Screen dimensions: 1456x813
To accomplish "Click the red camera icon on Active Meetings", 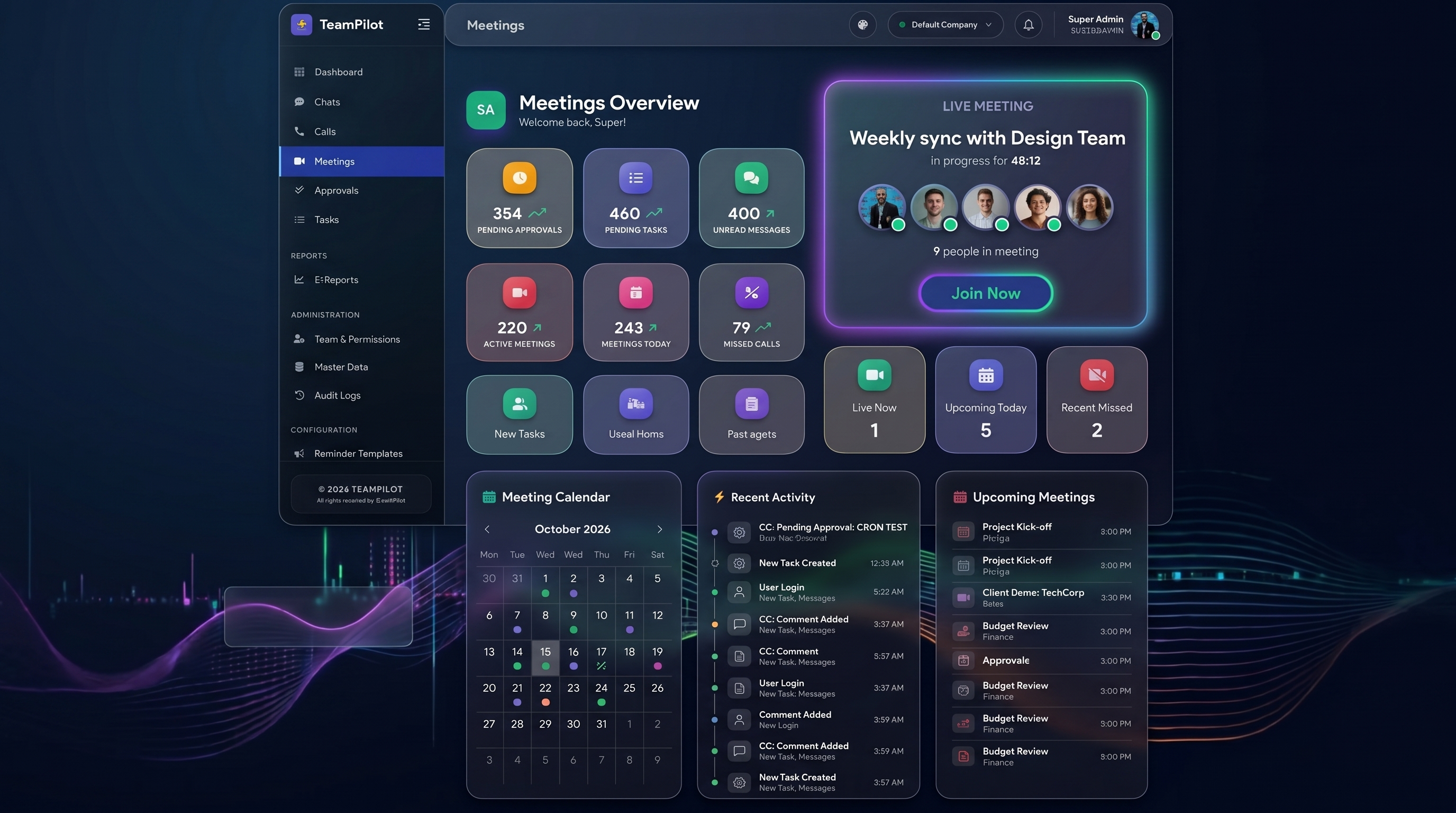I will coord(520,292).
